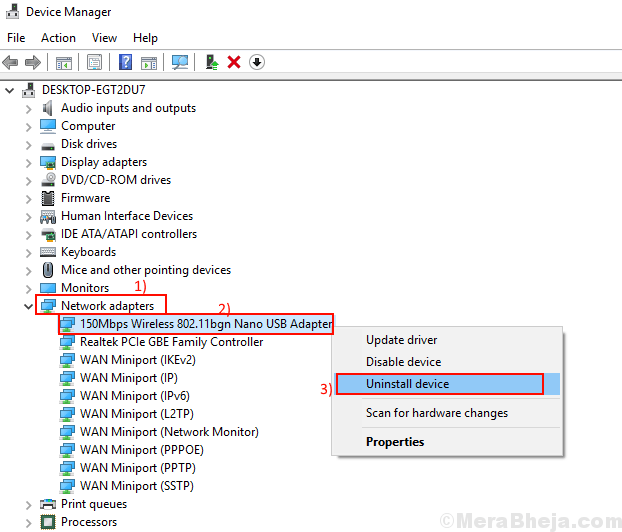Expand the Keyboards category arrow
622x532 pixels.
point(28,253)
